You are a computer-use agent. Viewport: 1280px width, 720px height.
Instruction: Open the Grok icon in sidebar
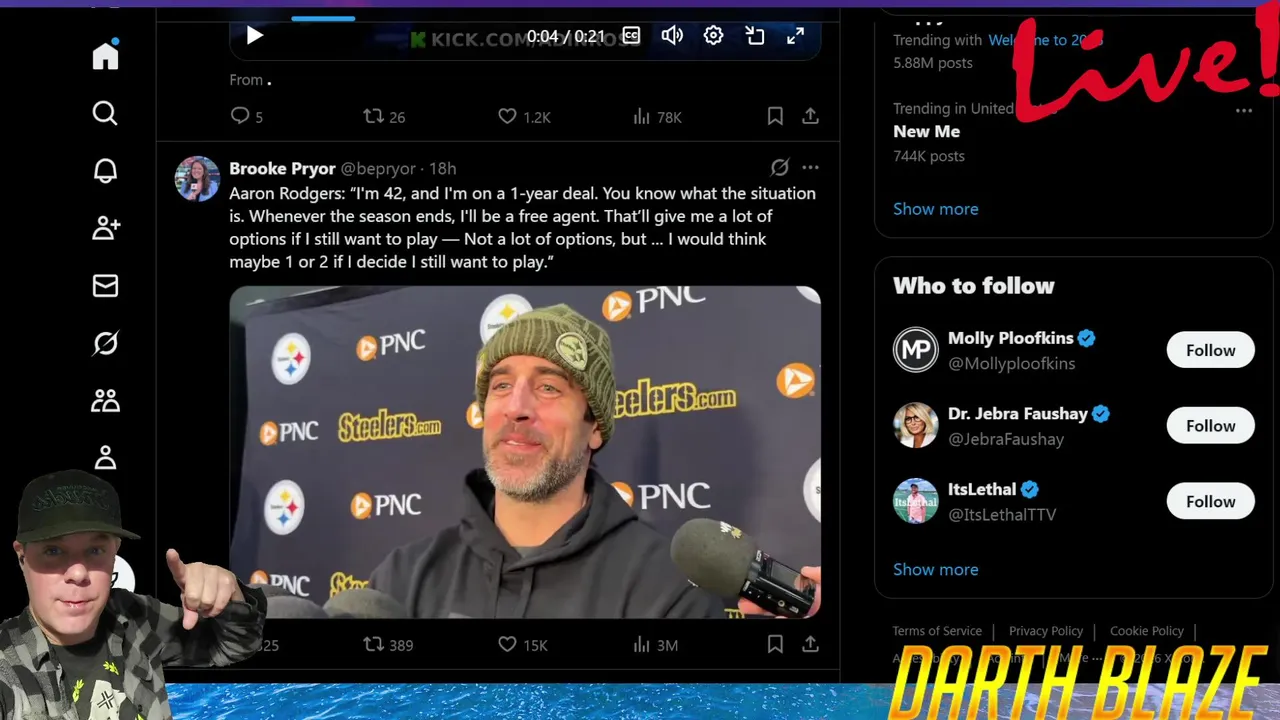tap(105, 343)
